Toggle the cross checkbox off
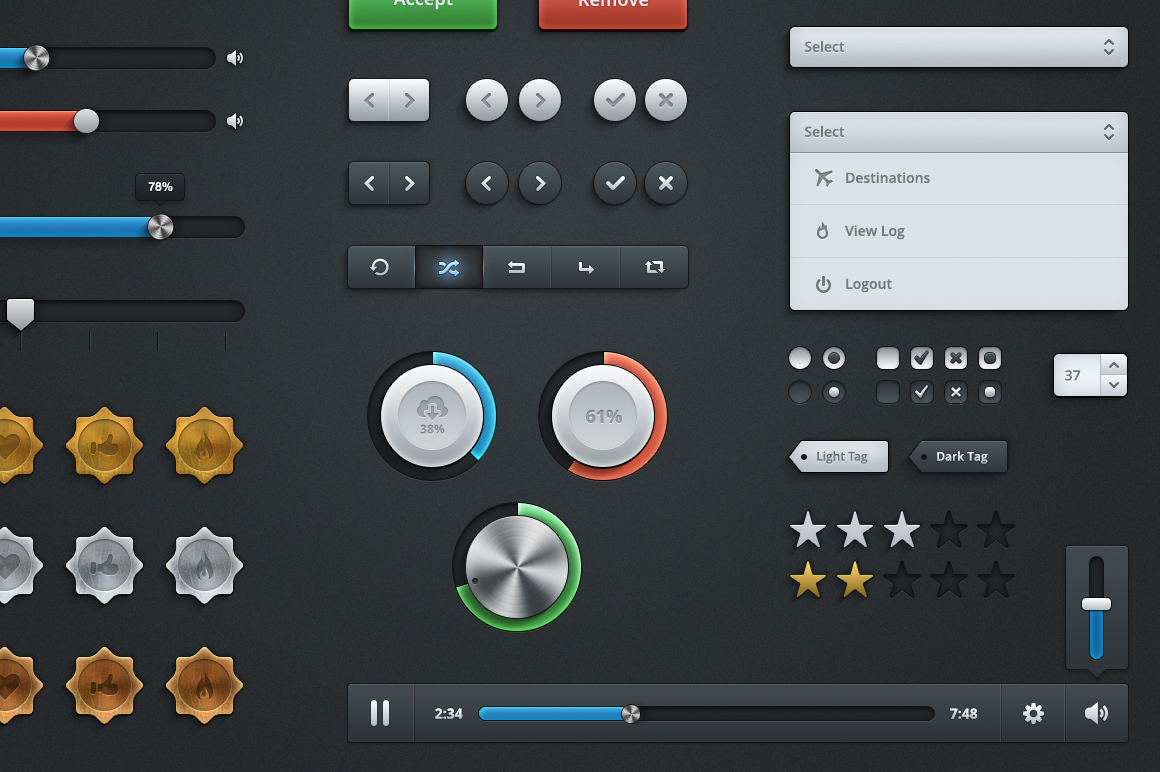Viewport: 1160px width, 772px height. coord(956,357)
